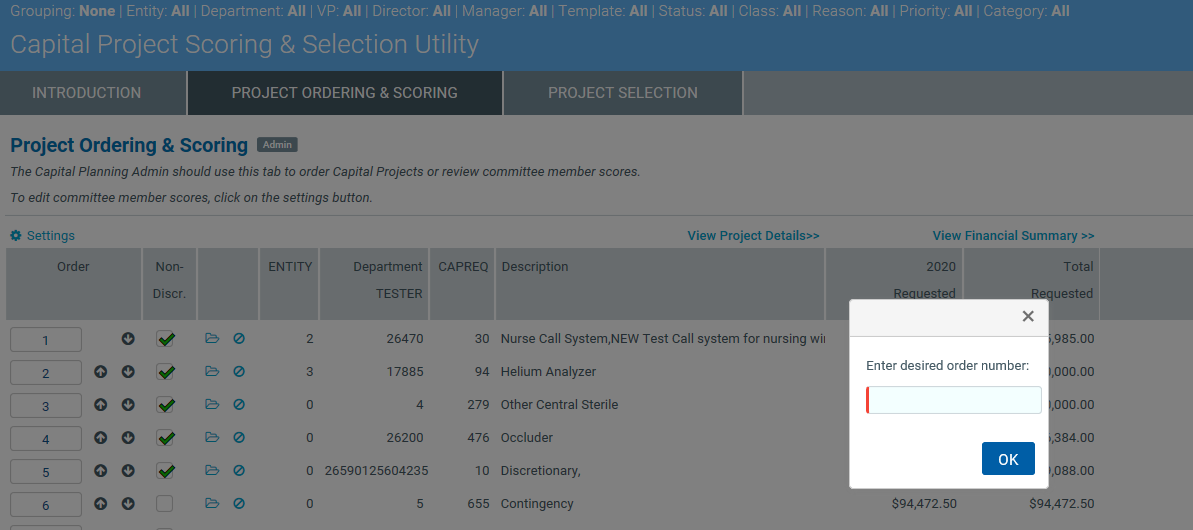
Task: Open folder icon for Nurse Call System row
Action: (211, 339)
